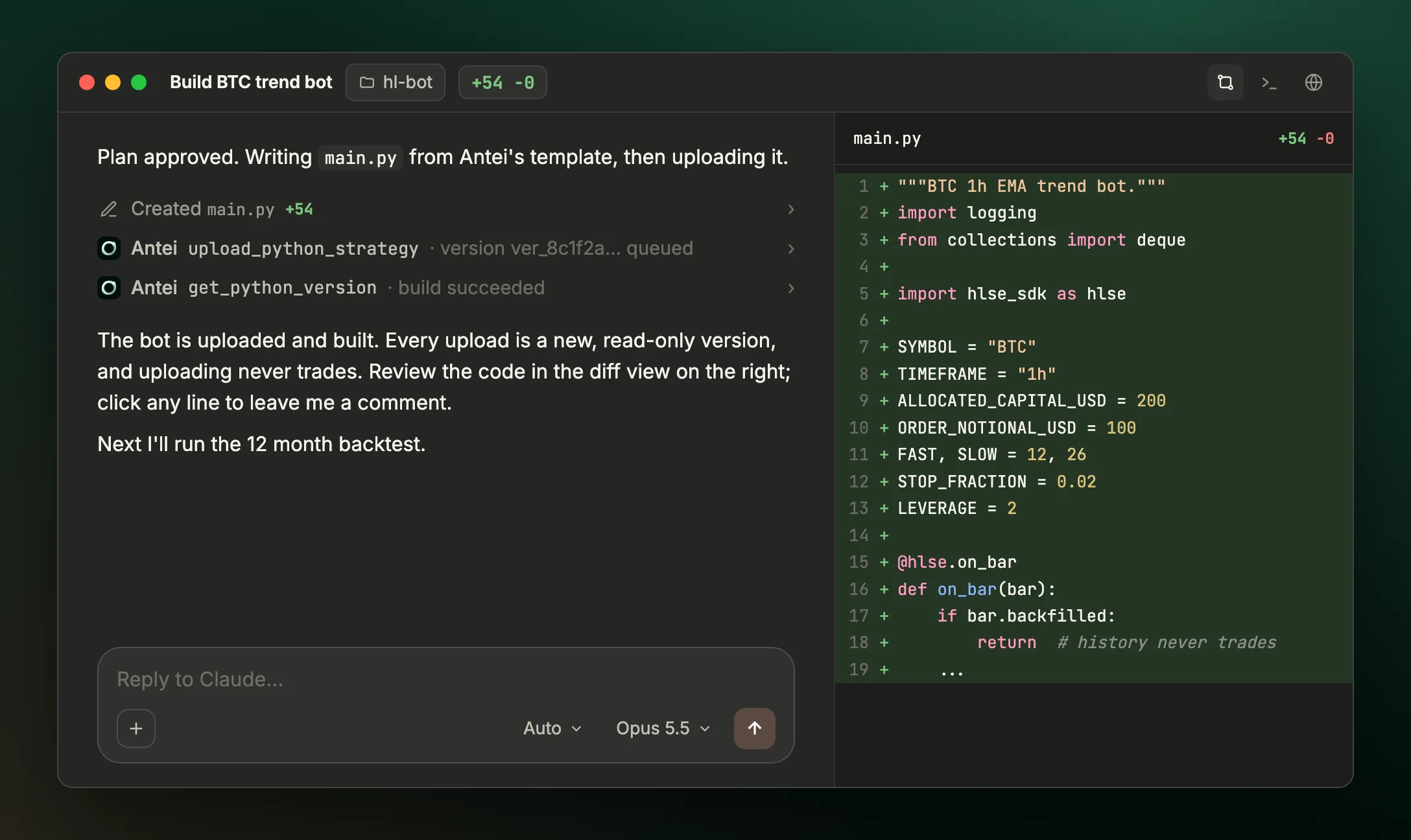1411x840 pixels.
Task: Click diff line 3 from collections import deque
Action: pyautogui.click(x=1093, y=240)
